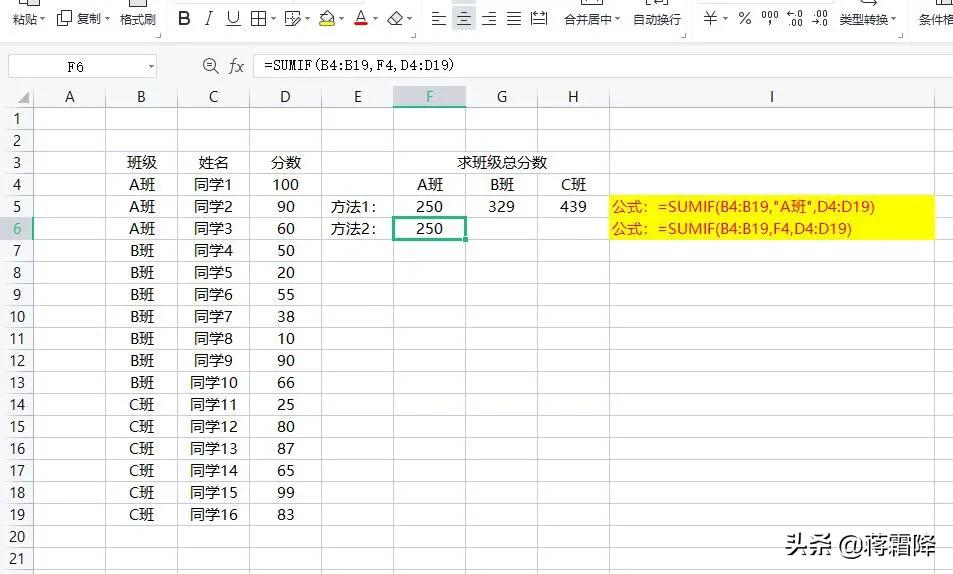
Task: Align text left
Action: coord(438,19)
